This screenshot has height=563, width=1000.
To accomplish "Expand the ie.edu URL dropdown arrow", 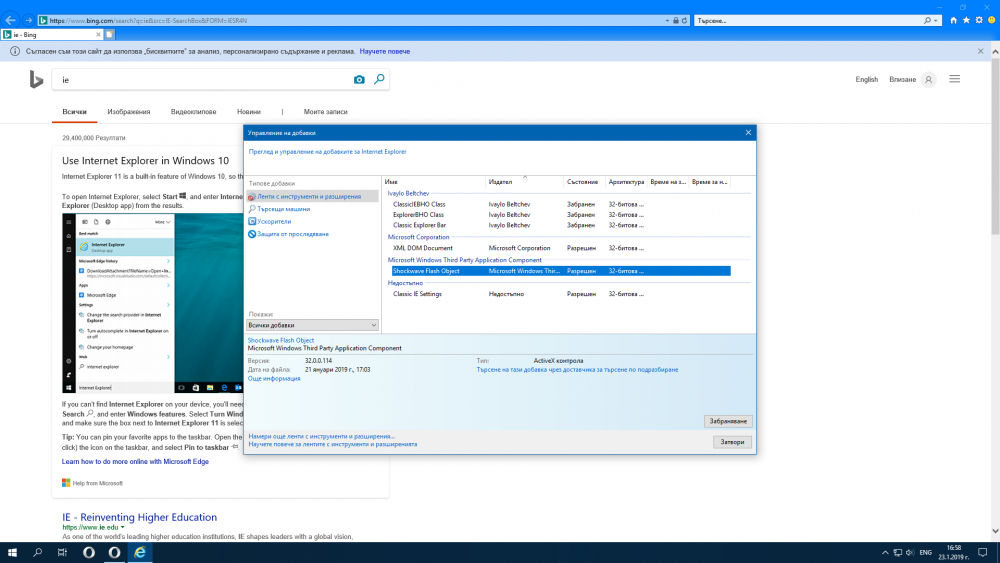I will pos(122,527).
